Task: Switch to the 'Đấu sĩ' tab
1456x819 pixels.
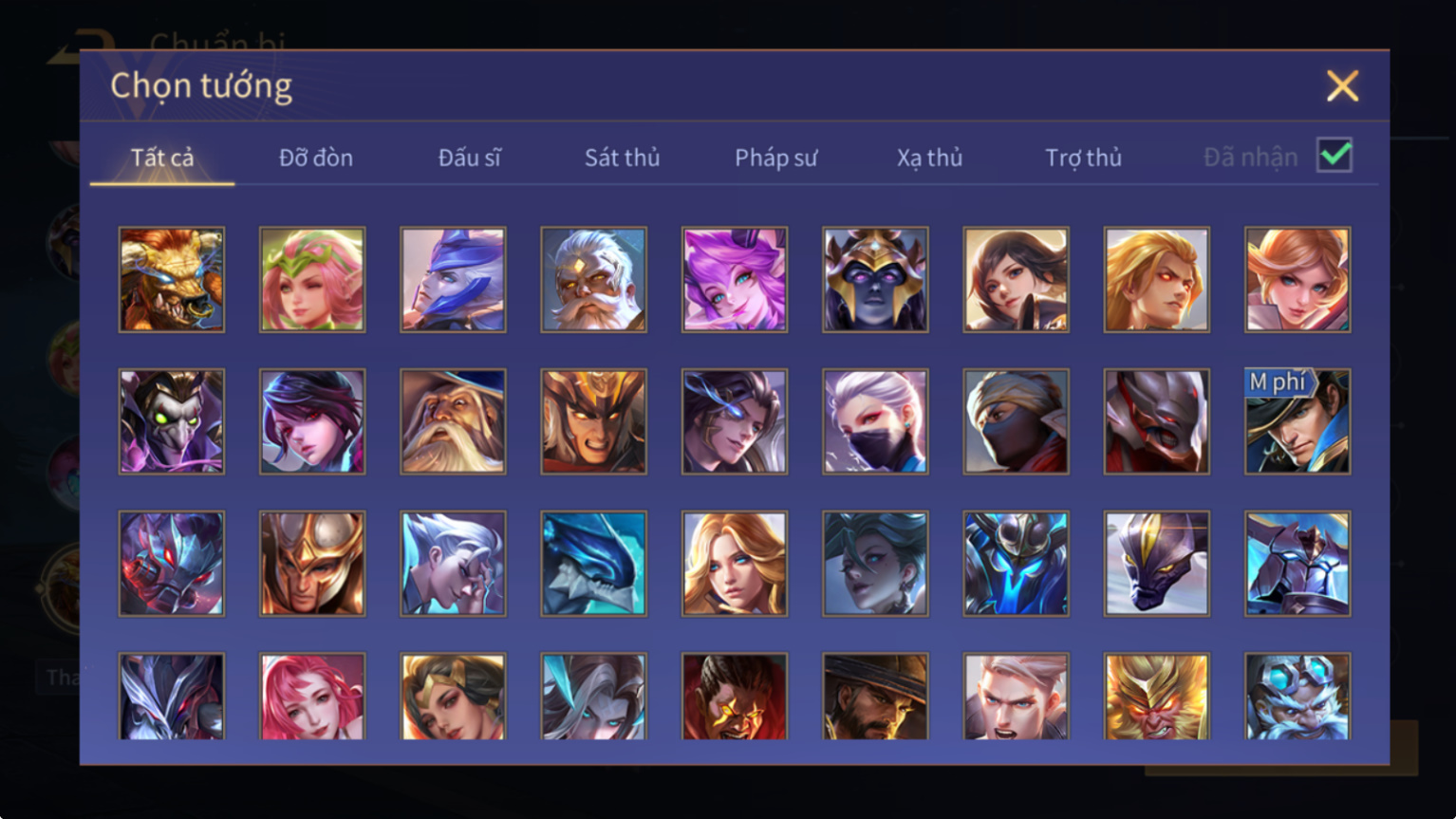Action: (x=469, y=158)
